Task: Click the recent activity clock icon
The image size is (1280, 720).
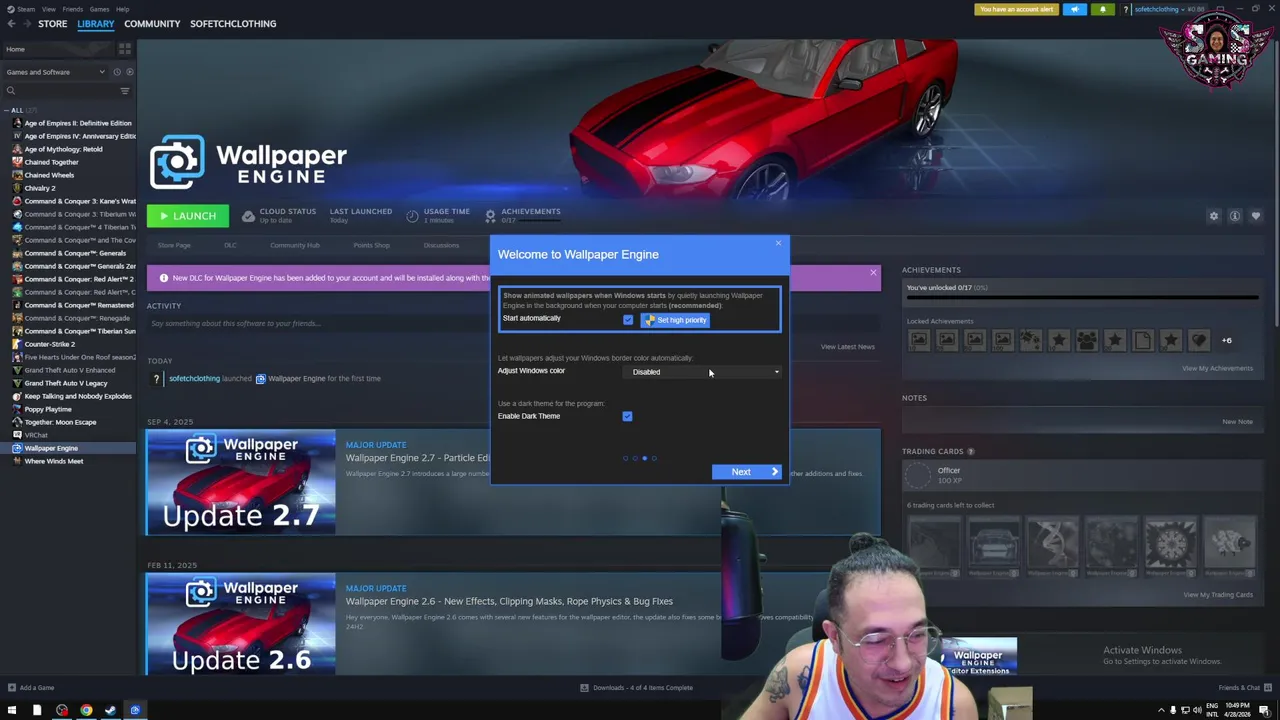Action: (x=116, y=72)
